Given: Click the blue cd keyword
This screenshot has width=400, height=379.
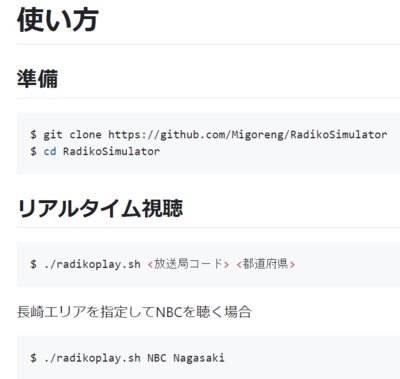Looking at the screenshot, I should click(50, 151).
